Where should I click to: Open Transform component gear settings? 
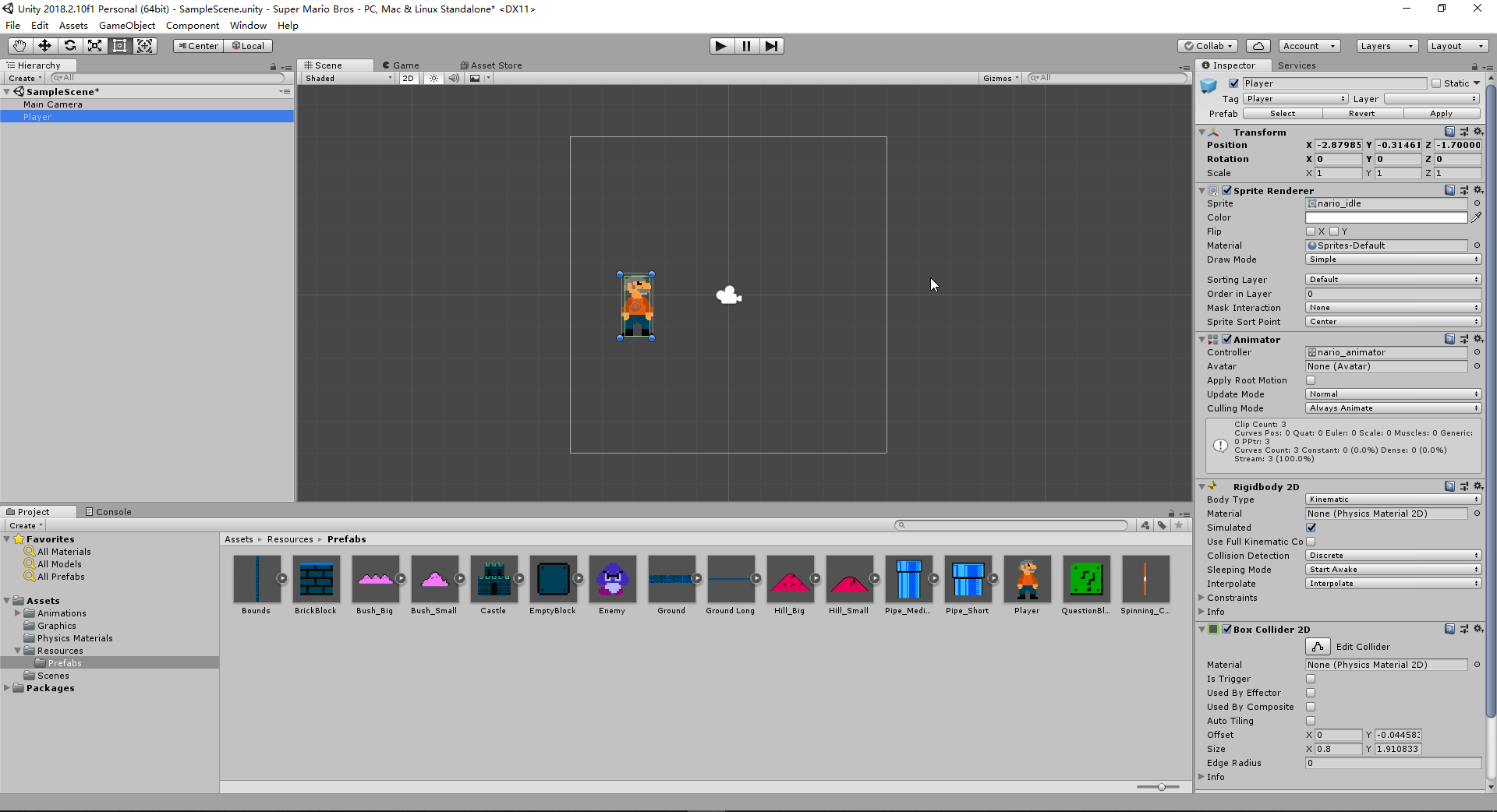[x=1478, y=132]
